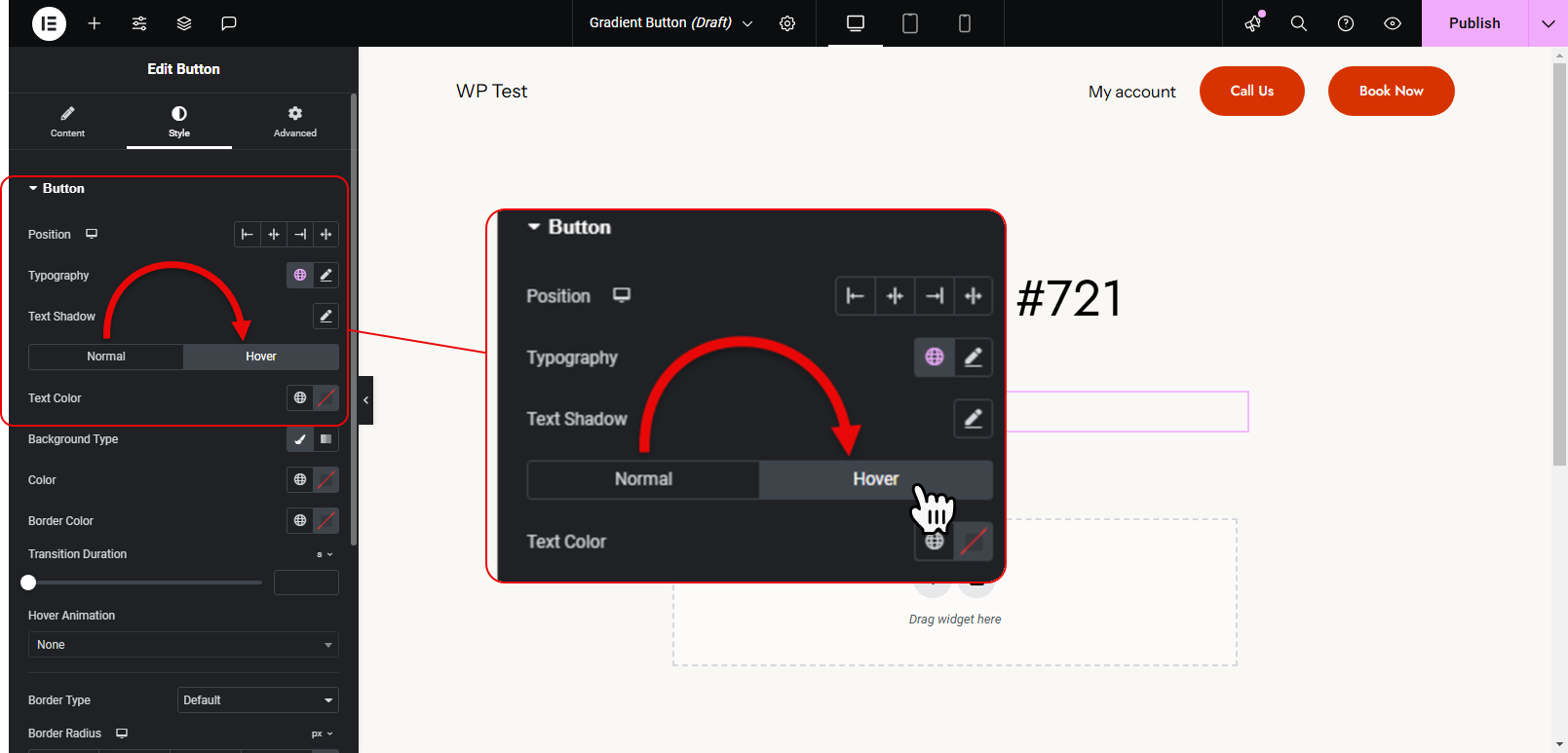Open the Advanced tab

click(x=295, y=122)
